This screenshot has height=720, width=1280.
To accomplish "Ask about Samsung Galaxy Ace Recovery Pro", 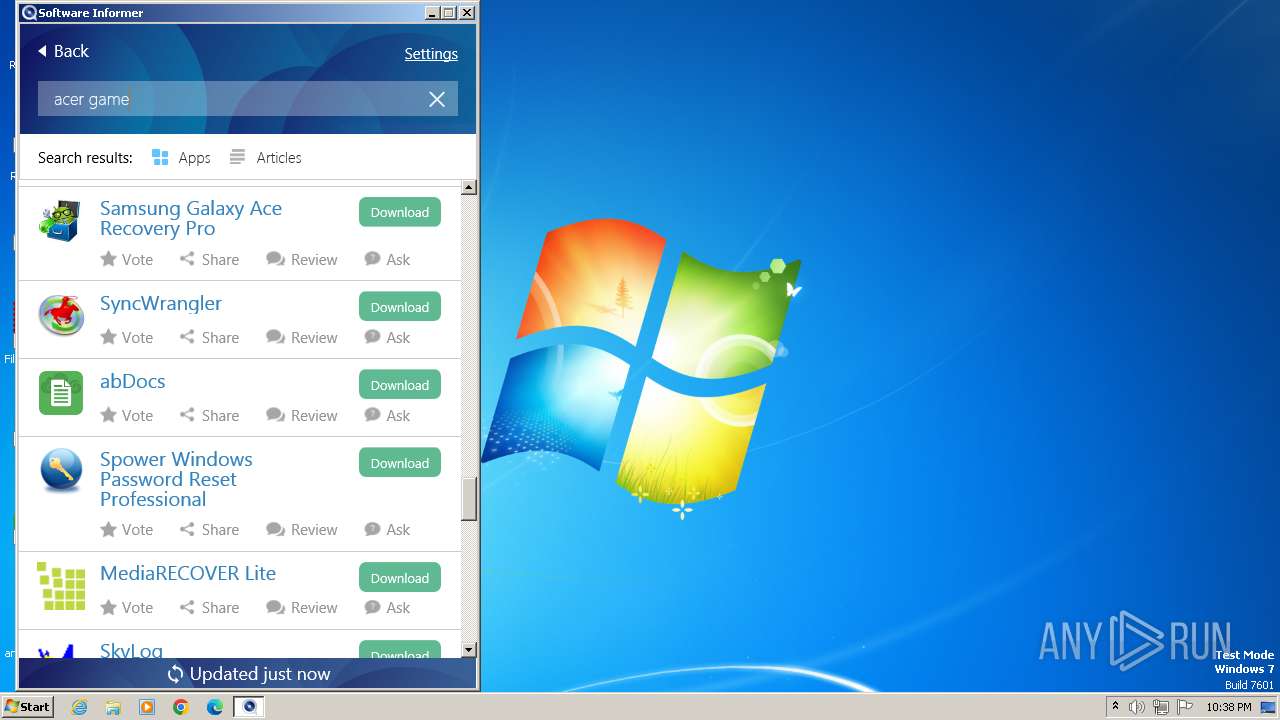I will [387, 259].
